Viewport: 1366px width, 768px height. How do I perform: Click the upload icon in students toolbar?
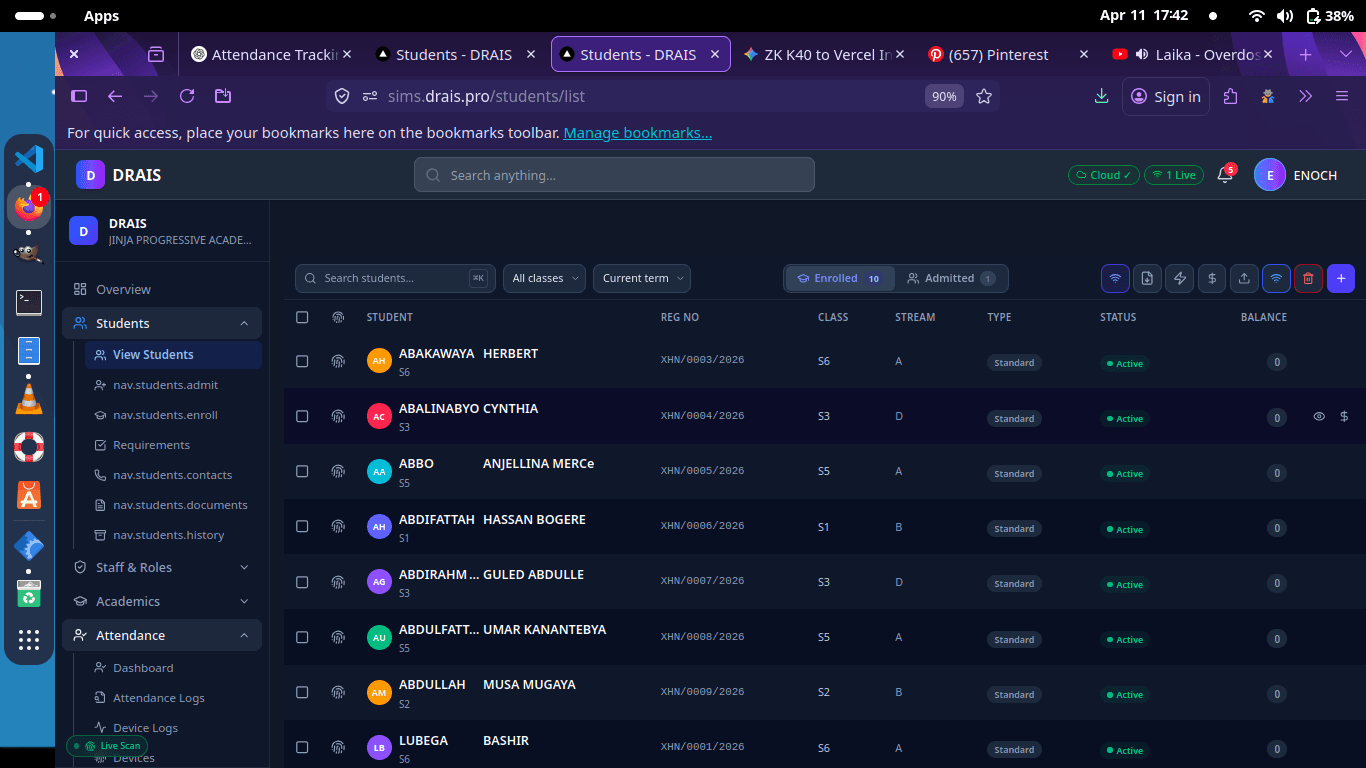click(1244, 278)
